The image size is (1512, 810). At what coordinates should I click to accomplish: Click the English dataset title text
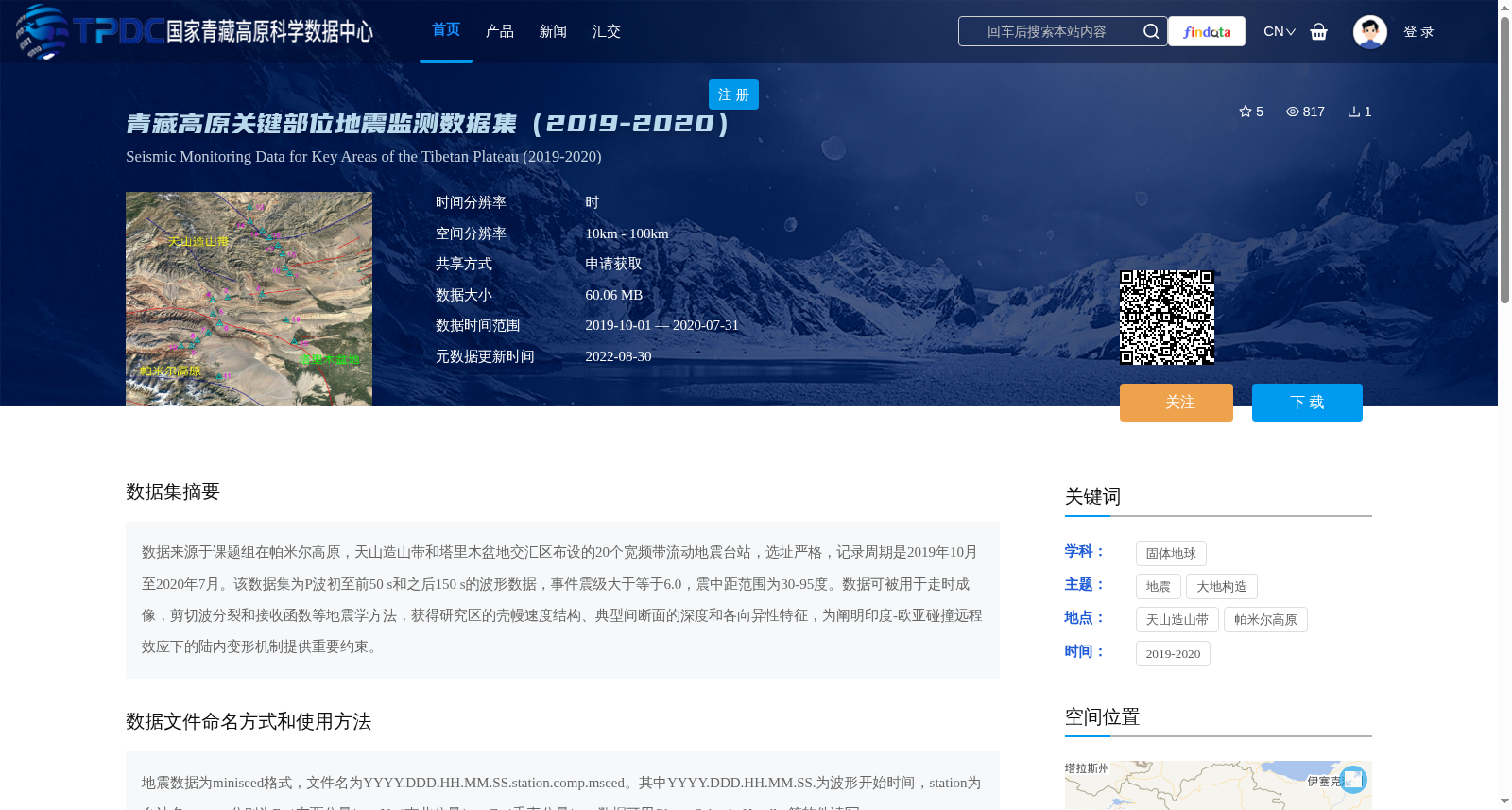[x=364, y=157]
